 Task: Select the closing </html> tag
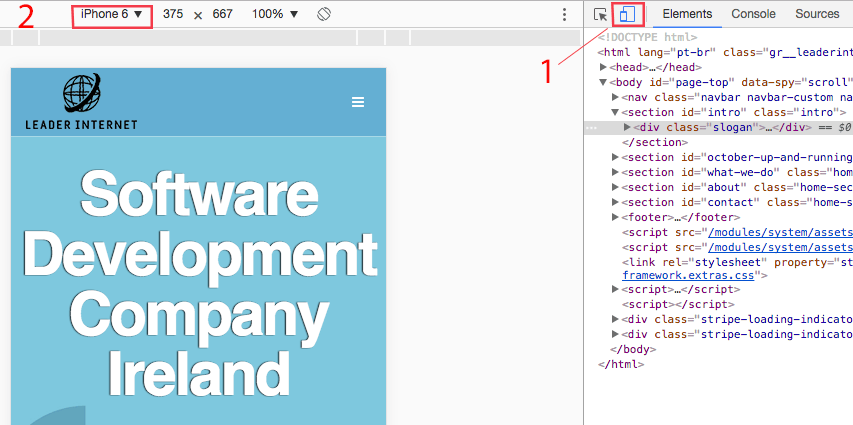[621, 365]
